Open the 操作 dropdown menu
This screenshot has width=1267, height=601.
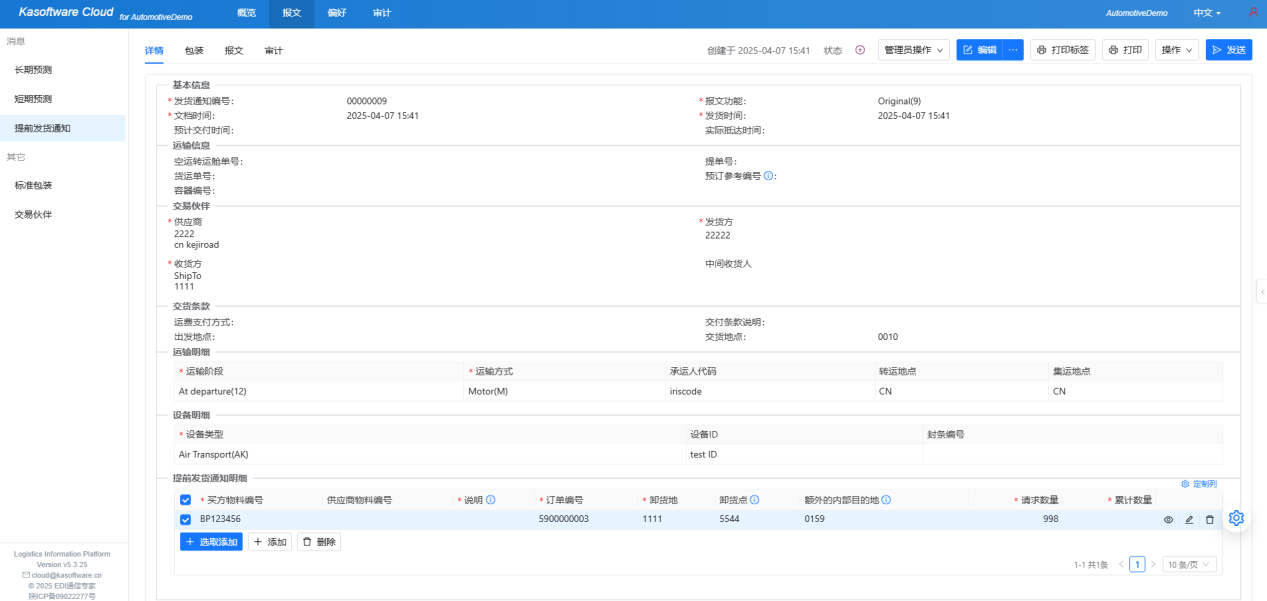pyautogui.click(x=1177, y=50)
